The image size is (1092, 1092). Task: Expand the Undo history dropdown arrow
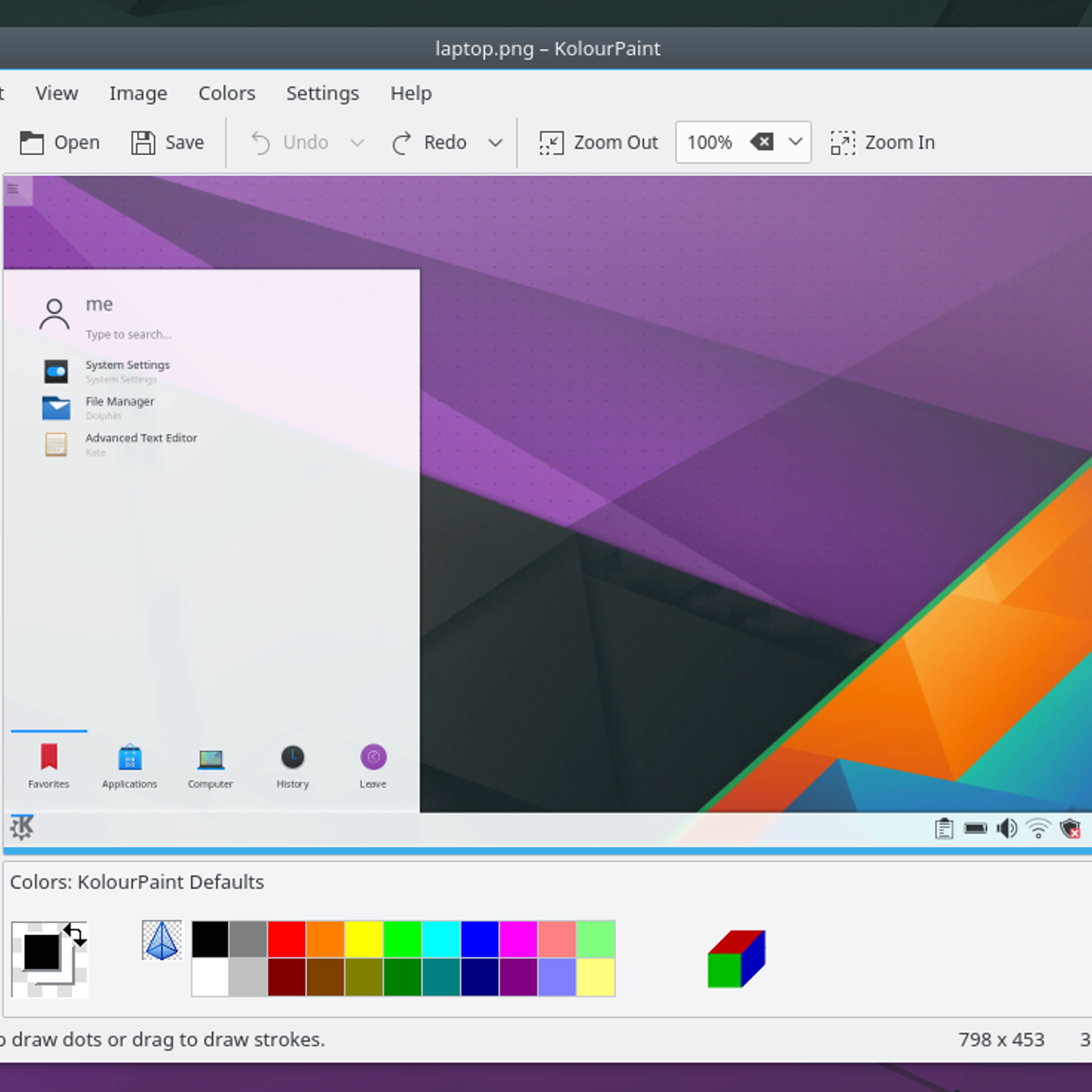point(357,143)
